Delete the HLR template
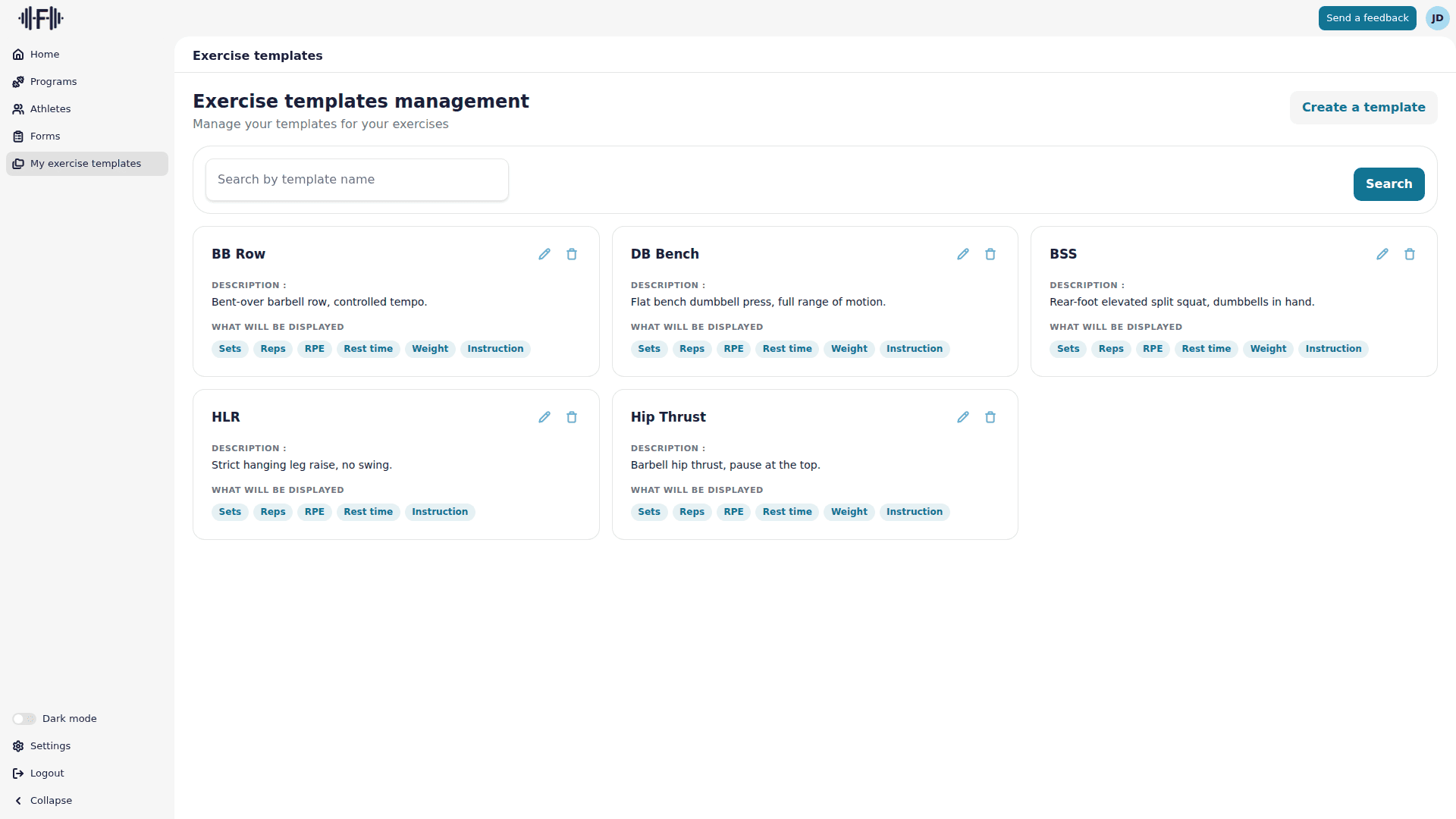 572,417
